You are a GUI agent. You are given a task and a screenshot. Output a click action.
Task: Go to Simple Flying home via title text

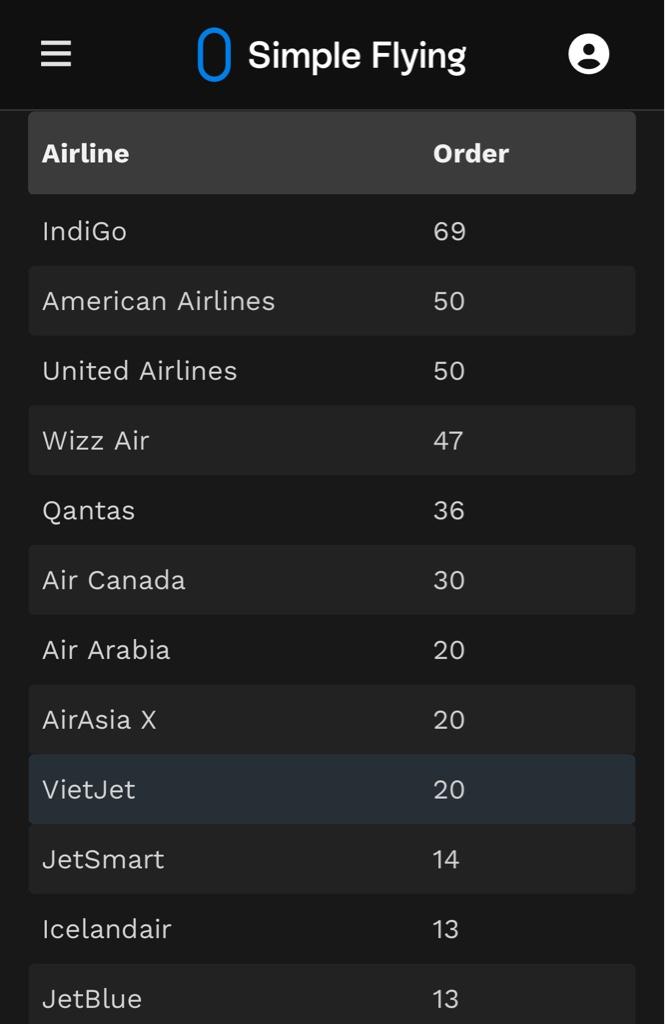click(357, 56)
